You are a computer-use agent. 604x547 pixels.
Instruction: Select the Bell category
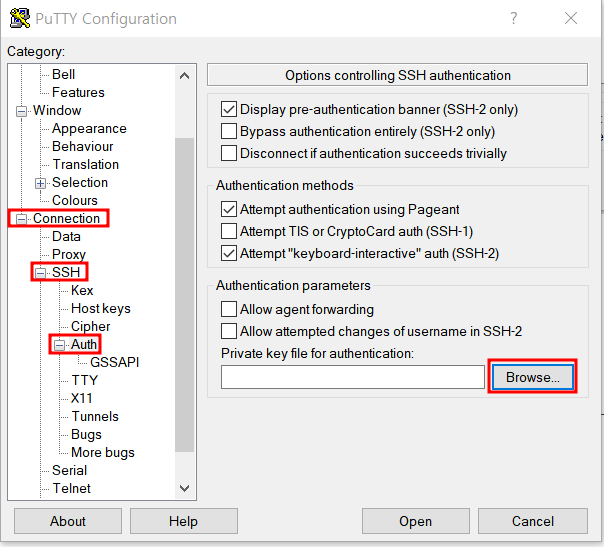click(64, 74)
